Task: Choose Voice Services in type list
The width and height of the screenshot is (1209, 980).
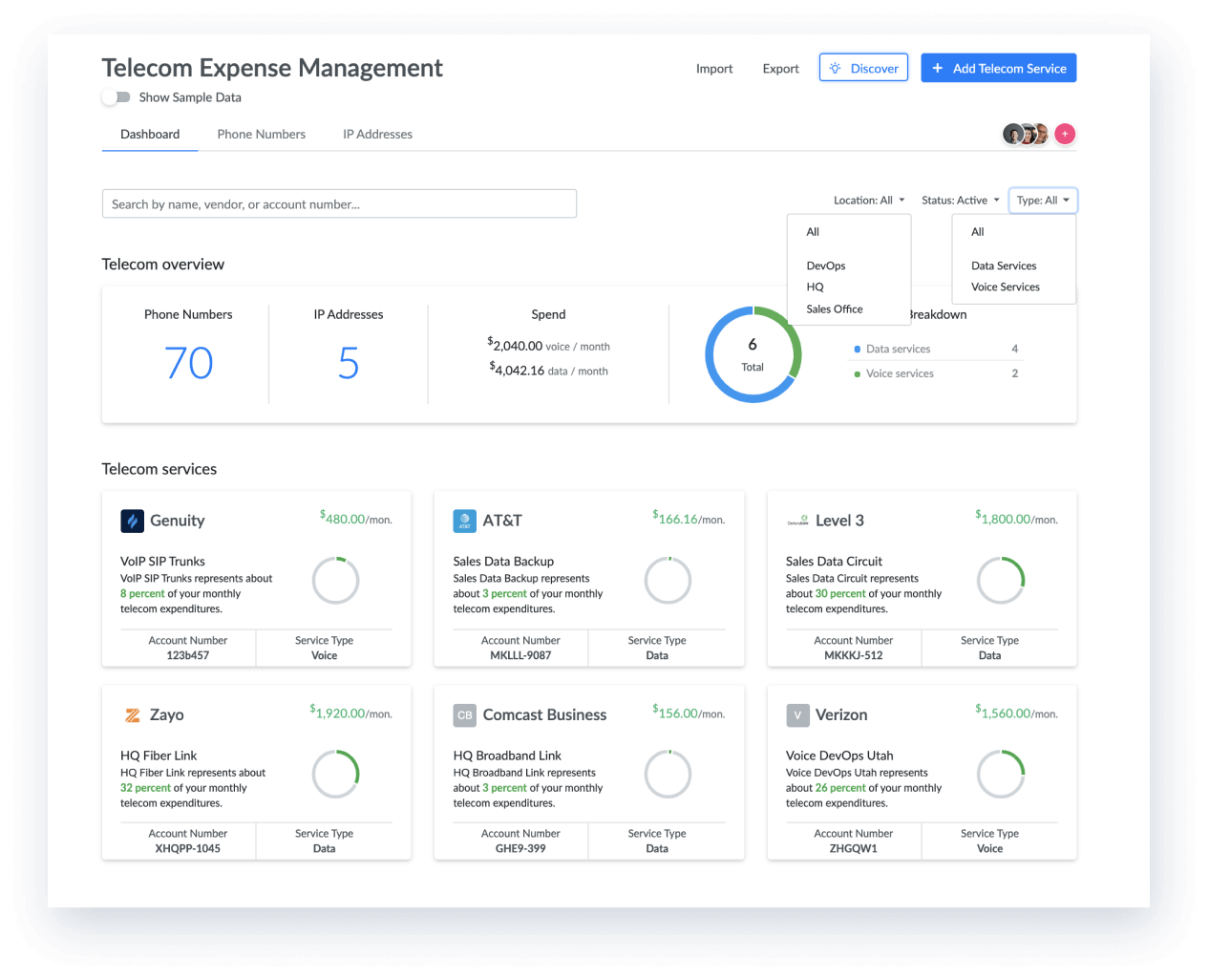Action: pyautogui.click(x=1005, y=288)
